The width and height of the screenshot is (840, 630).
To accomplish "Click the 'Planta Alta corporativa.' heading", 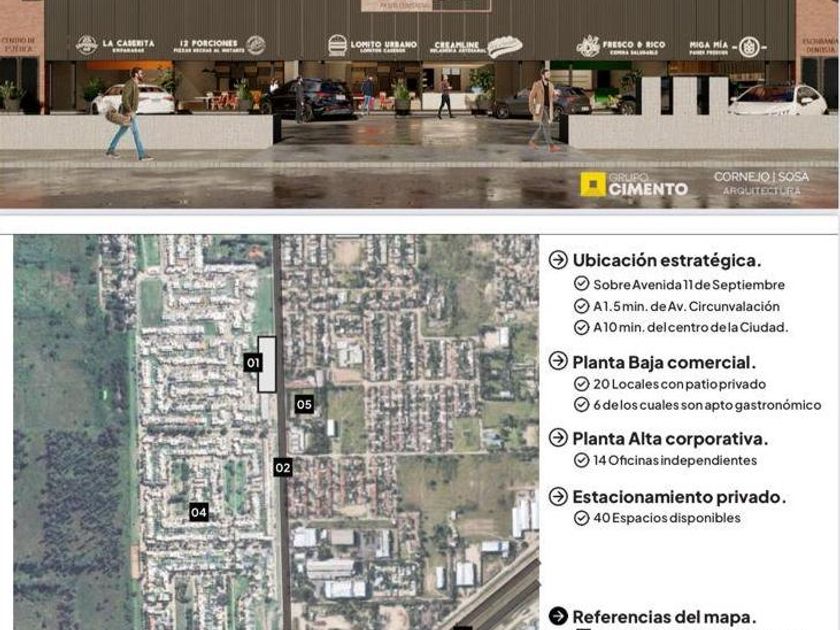I will [670, 439].
